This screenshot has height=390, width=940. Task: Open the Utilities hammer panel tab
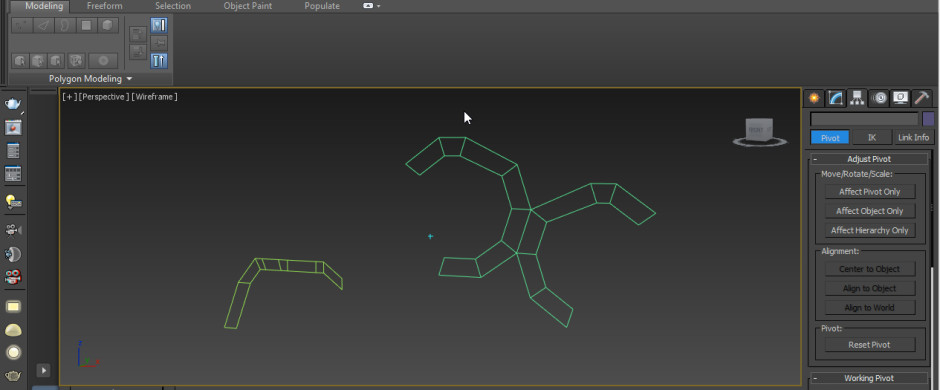(x=921, y=98)
